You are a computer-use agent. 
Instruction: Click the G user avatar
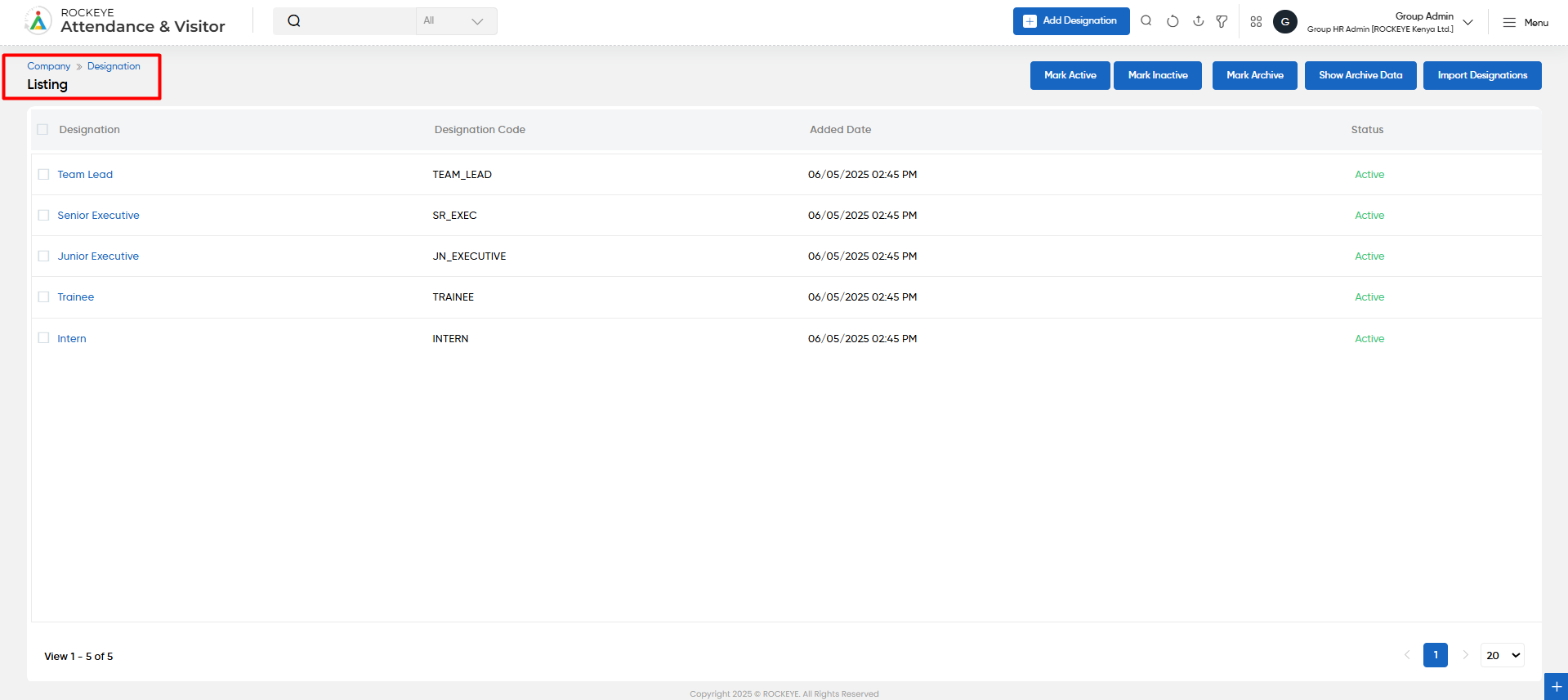coord(1285,22)
